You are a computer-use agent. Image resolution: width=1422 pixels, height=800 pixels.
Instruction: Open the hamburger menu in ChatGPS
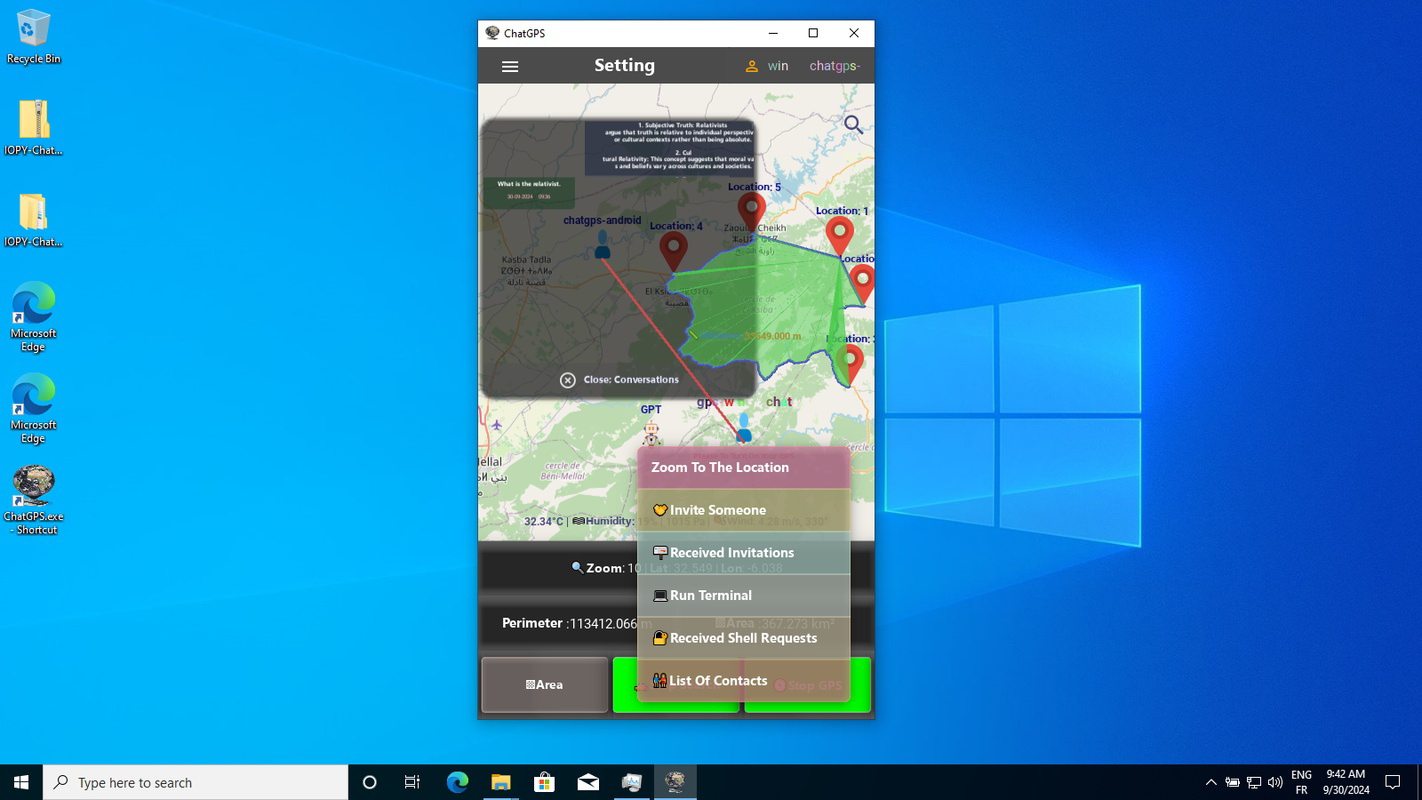tap(510, 66)
